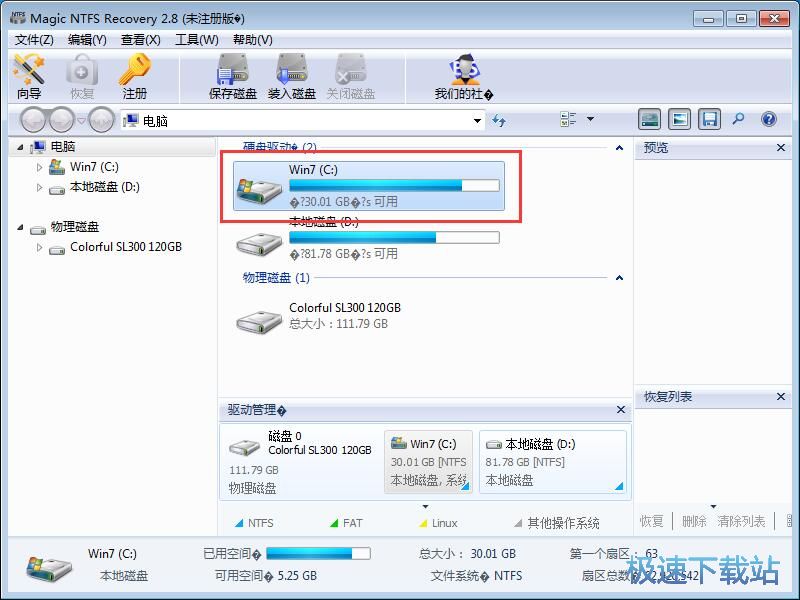Screen dimensions: 800x600
Task: Open the 工具(W) menu
Action: click(x=196, y=40)
